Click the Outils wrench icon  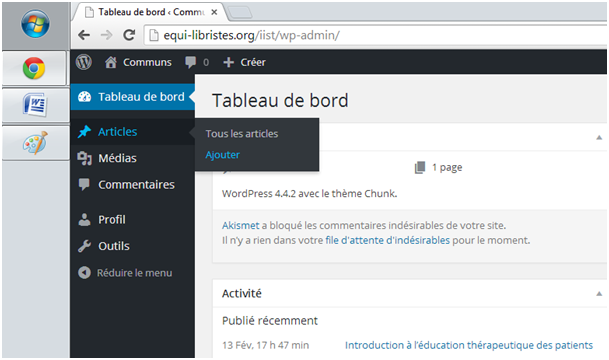point(84,246)
